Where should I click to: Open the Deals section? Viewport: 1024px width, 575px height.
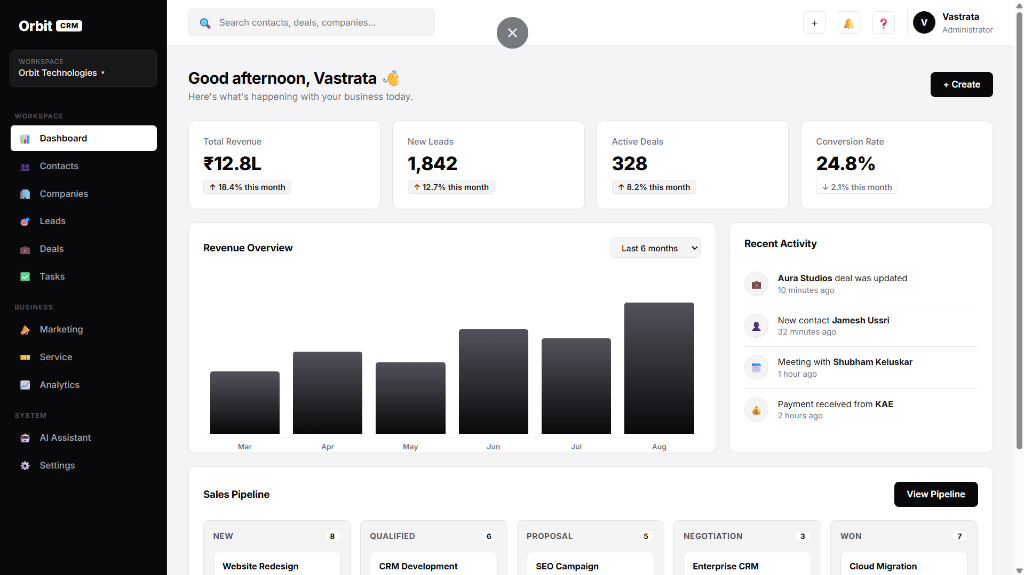point(84,249)
